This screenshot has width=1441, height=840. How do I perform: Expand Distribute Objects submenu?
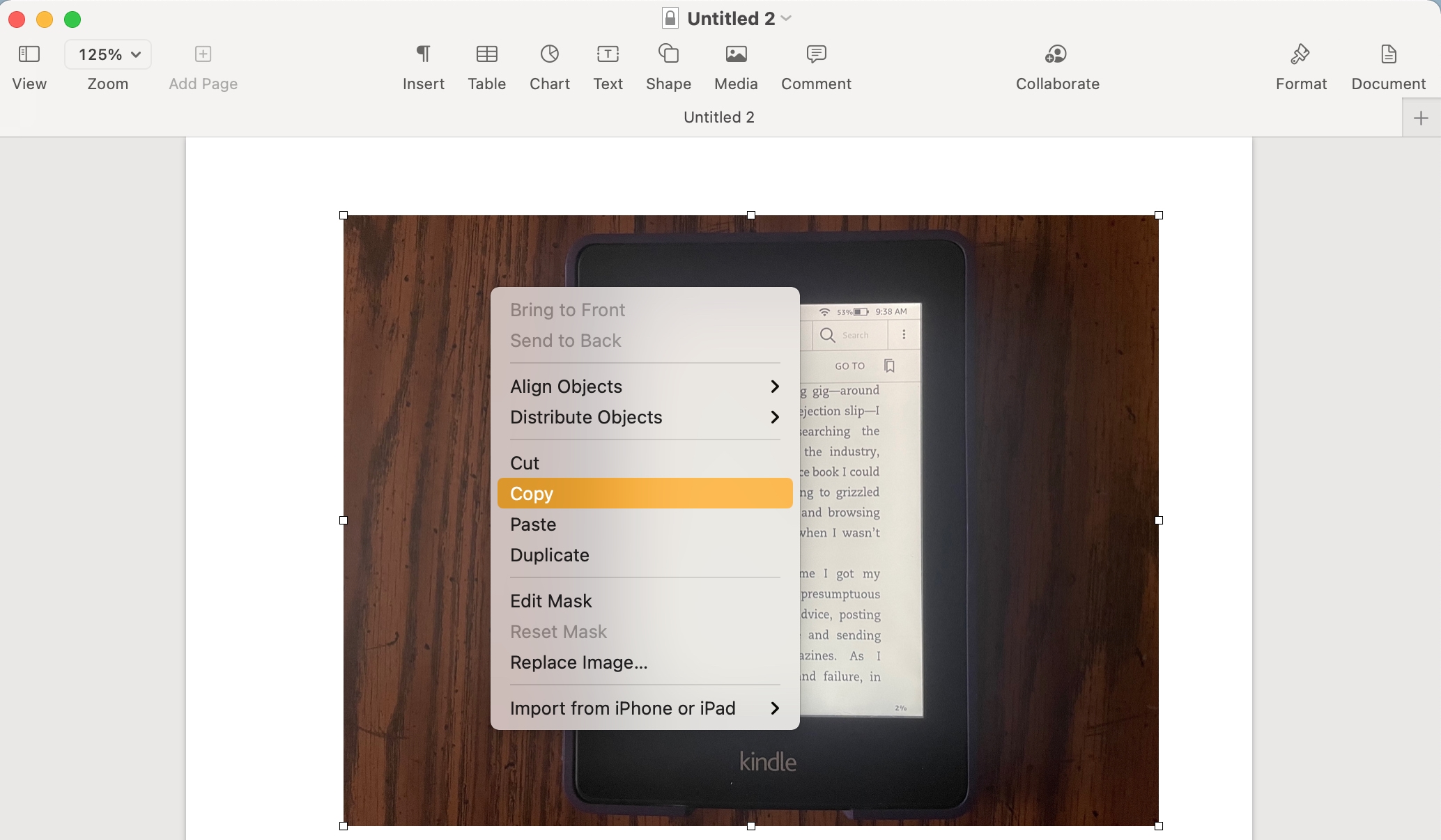(644, 416)
